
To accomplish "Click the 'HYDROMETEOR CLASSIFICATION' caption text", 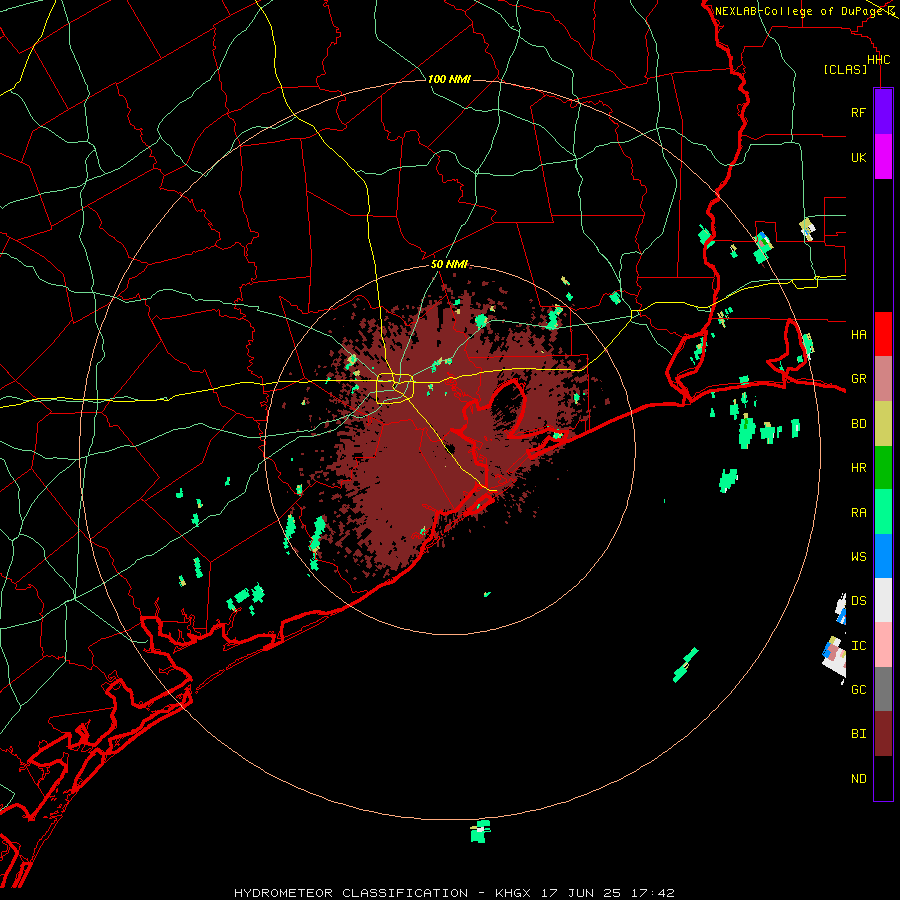I will 351,893.
